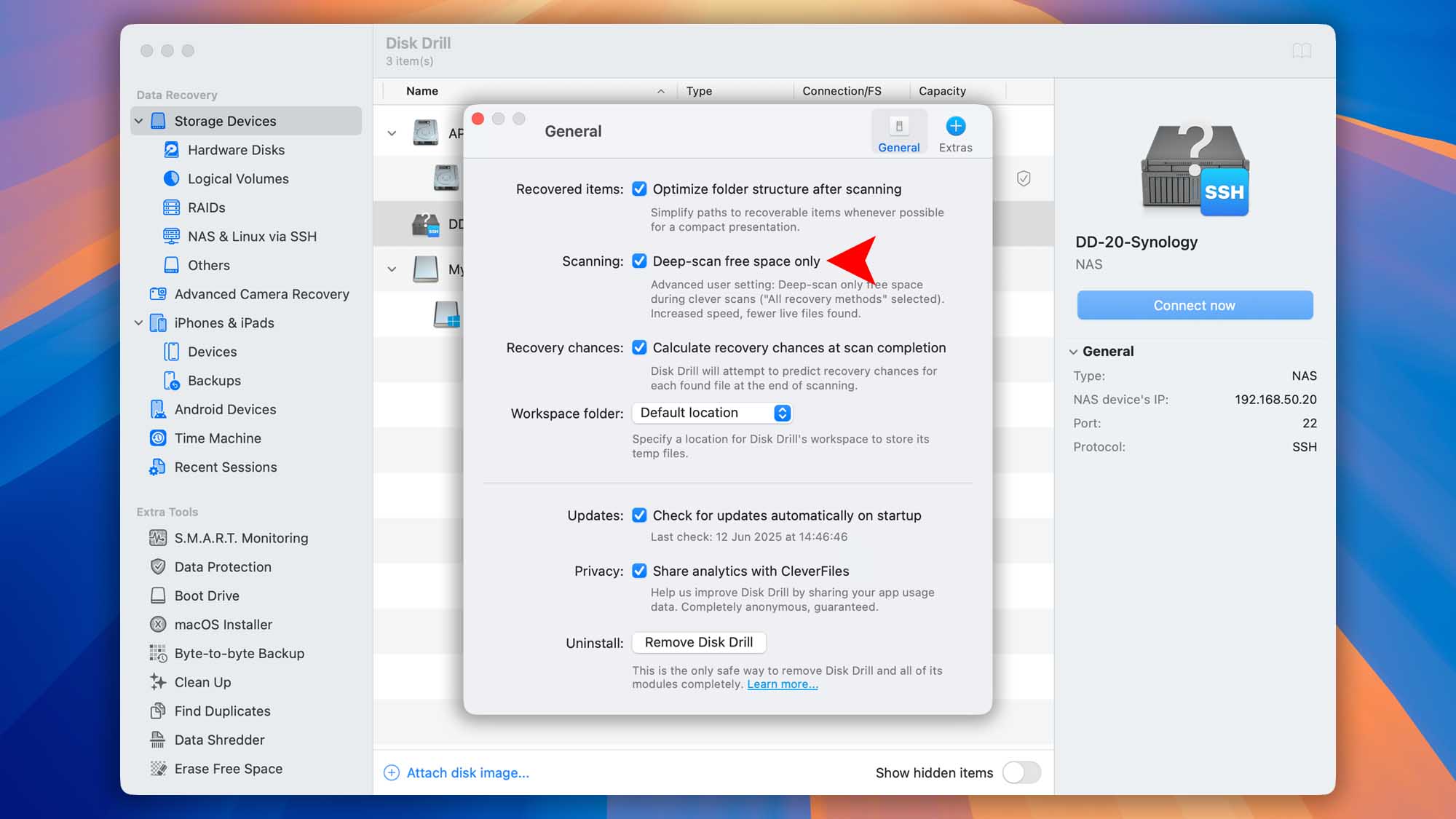Click the Connect now button
Screen dimensions: 1456x819
(1195, 306)
